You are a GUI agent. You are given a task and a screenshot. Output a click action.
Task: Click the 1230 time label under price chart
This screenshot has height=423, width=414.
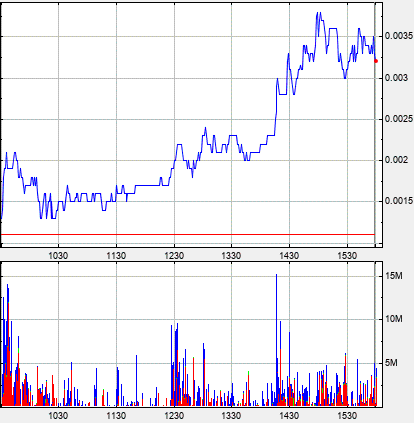pos(174,256)
